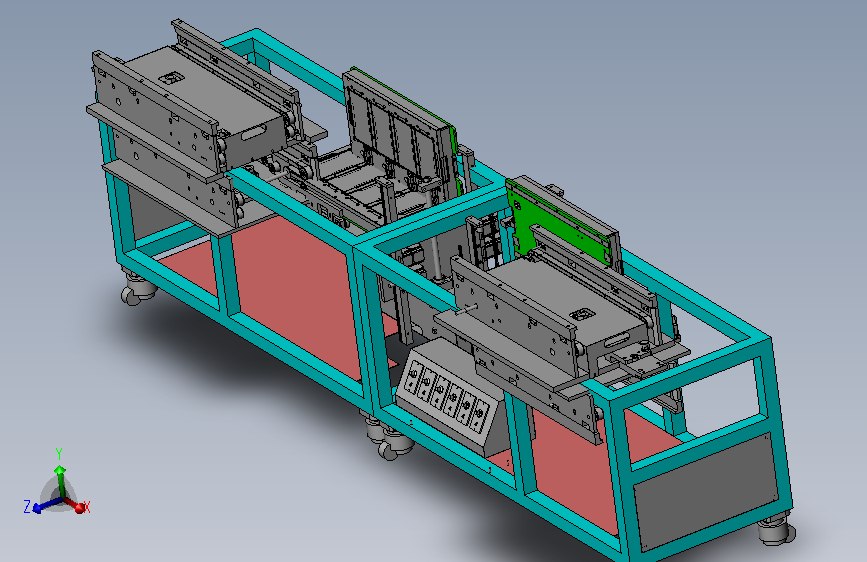The image size is (867, 562).
Task: Select the double caster wheels at the frame's middle
Action: click(387, 438)
